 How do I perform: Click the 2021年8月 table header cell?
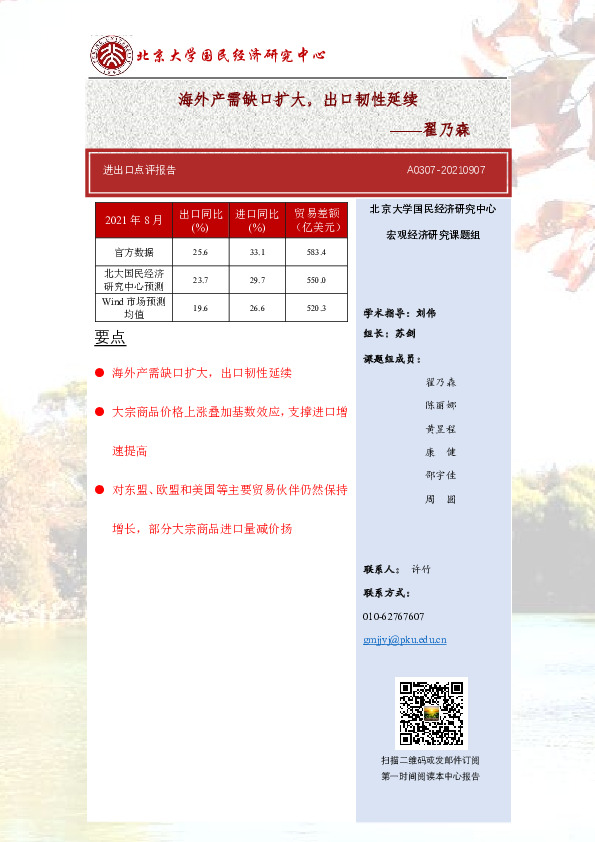click(134, 220)
